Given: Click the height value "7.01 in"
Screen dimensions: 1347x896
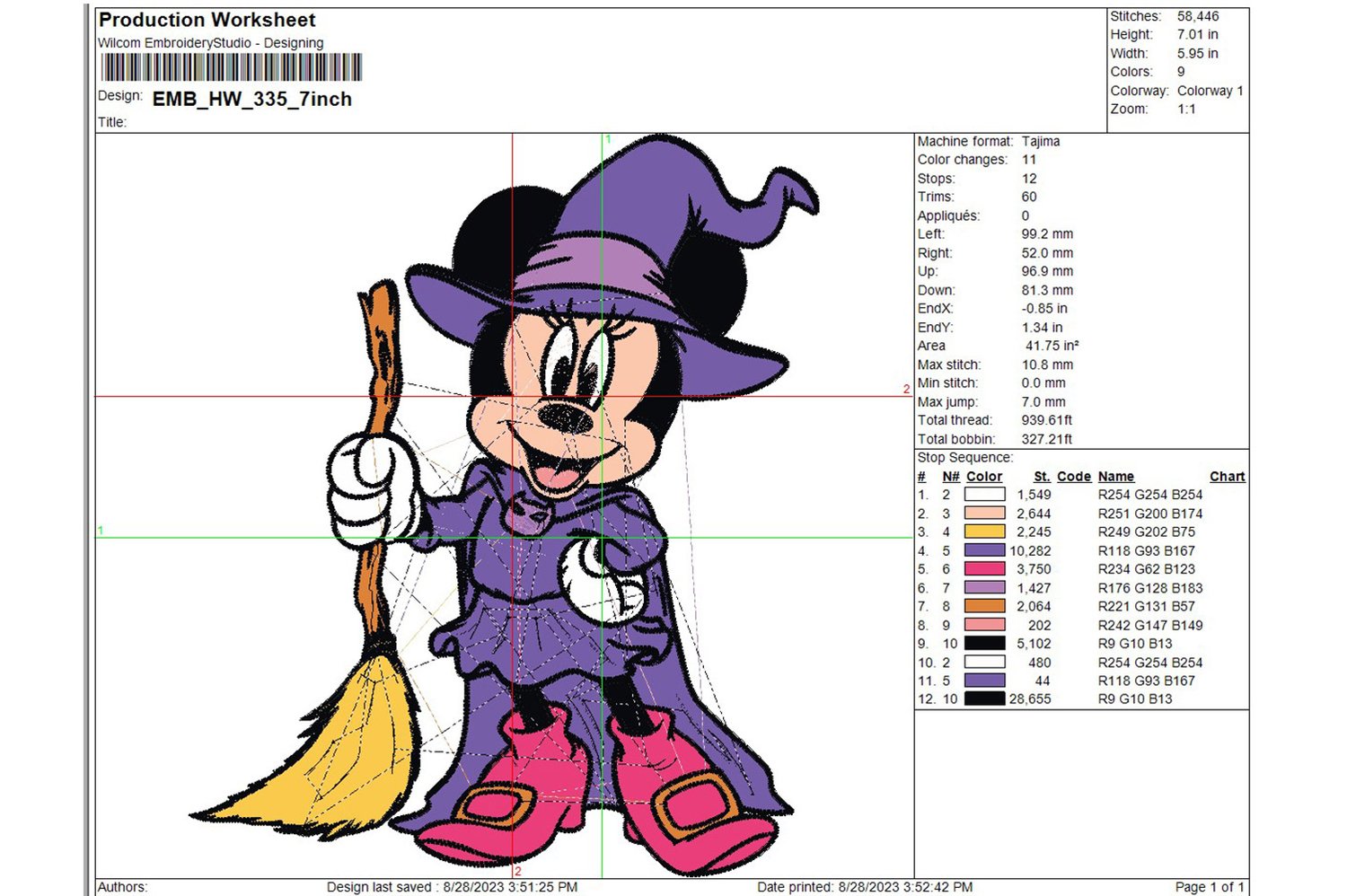Looking at the screenshot, I should [1198, 34].
